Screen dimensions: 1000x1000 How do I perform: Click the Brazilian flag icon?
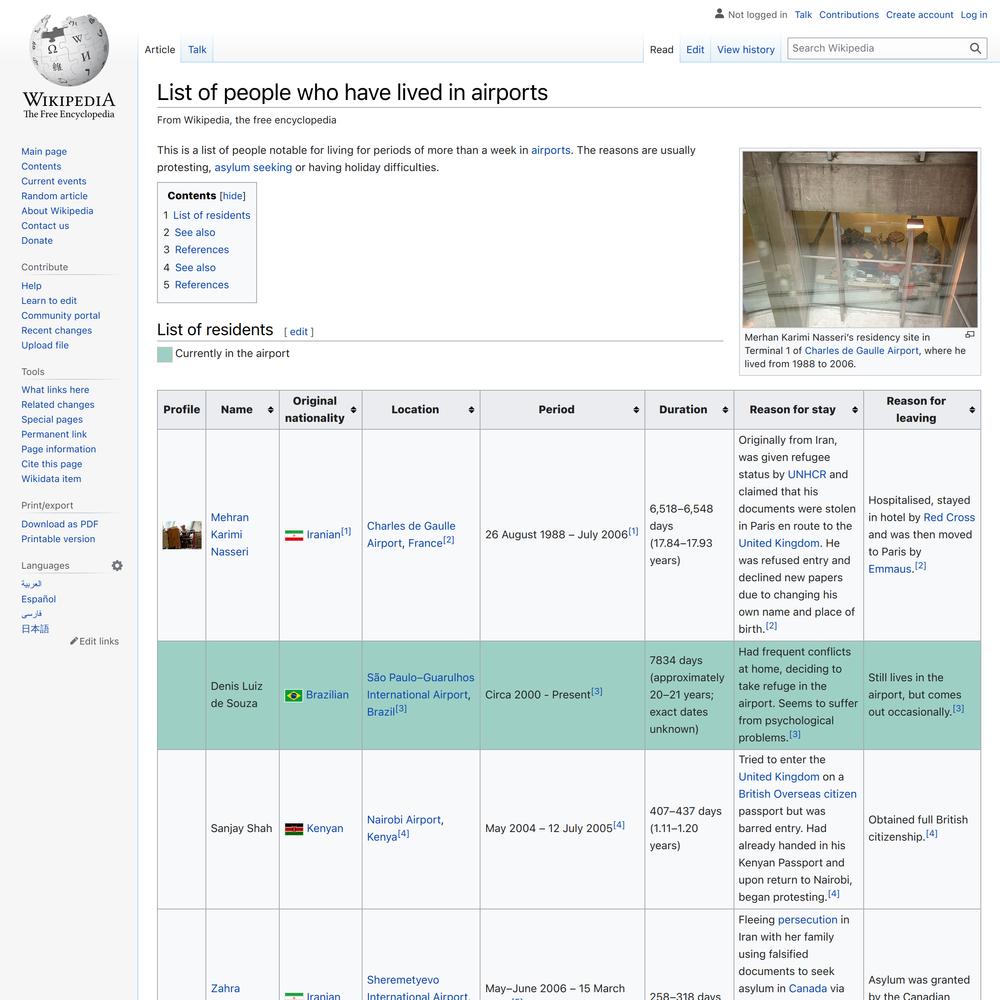point(293,695)
